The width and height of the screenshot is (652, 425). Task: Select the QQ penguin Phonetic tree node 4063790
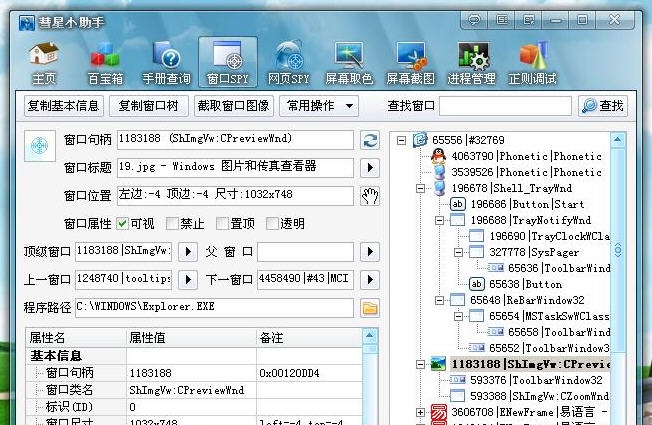pos(526,156)
